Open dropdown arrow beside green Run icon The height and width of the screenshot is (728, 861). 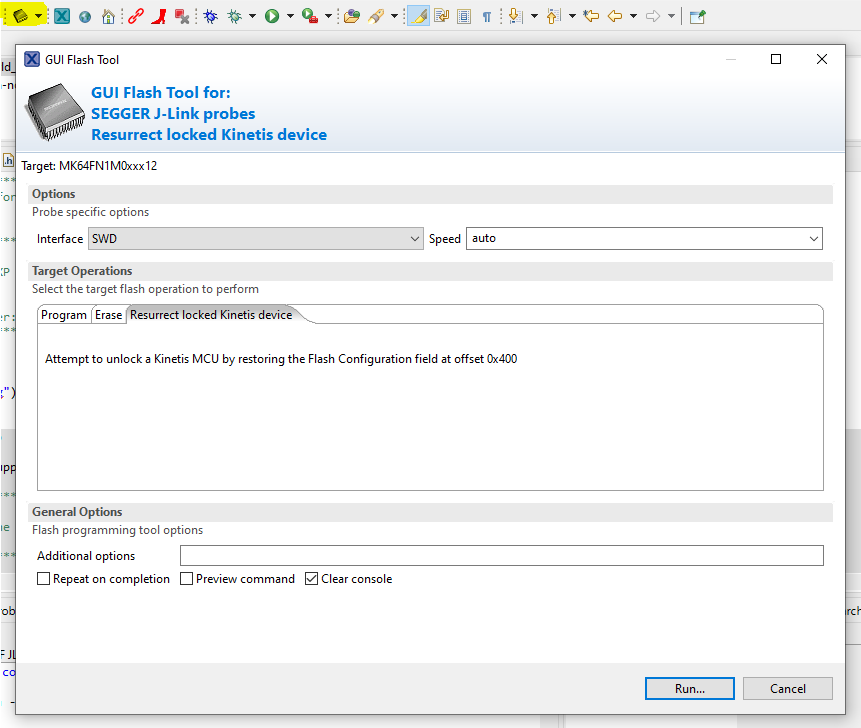[290, 16]
